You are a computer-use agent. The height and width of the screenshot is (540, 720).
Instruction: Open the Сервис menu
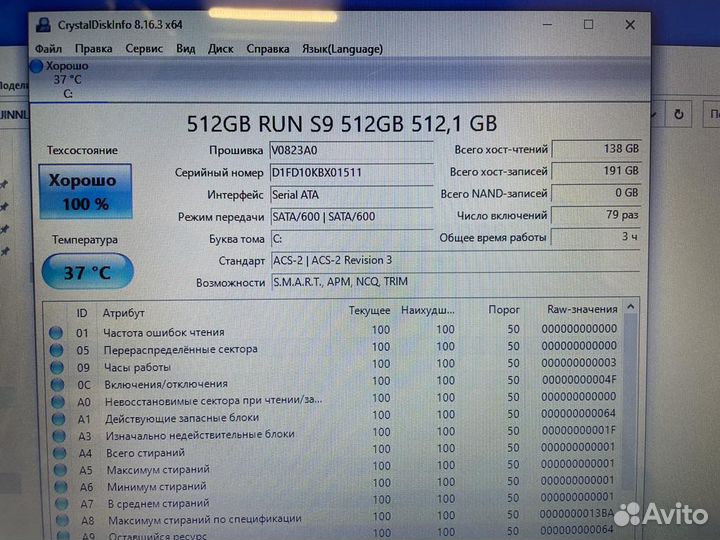click(144, 49)
